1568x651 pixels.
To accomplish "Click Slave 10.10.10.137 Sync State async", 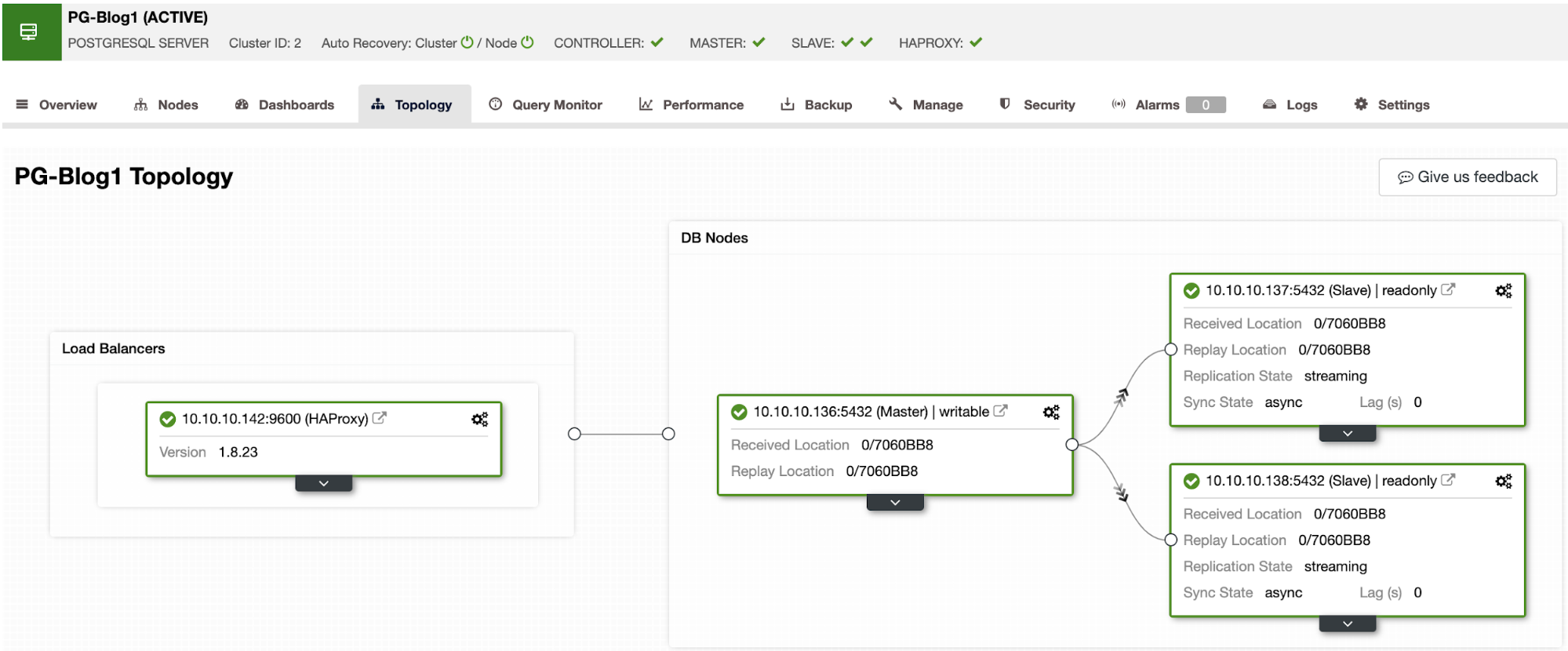I will point(1283,402).
